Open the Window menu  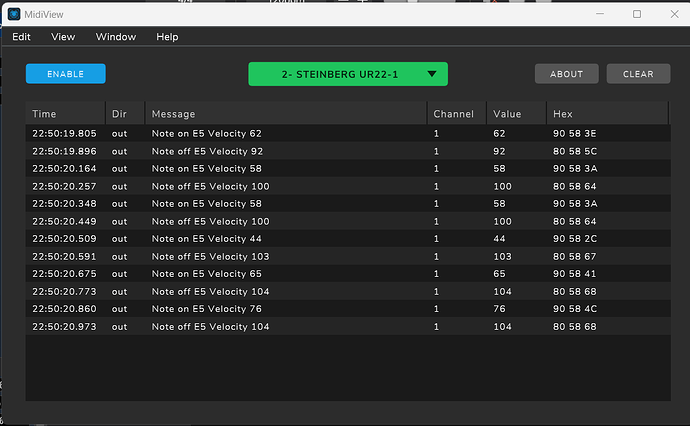tap(116, 37)
